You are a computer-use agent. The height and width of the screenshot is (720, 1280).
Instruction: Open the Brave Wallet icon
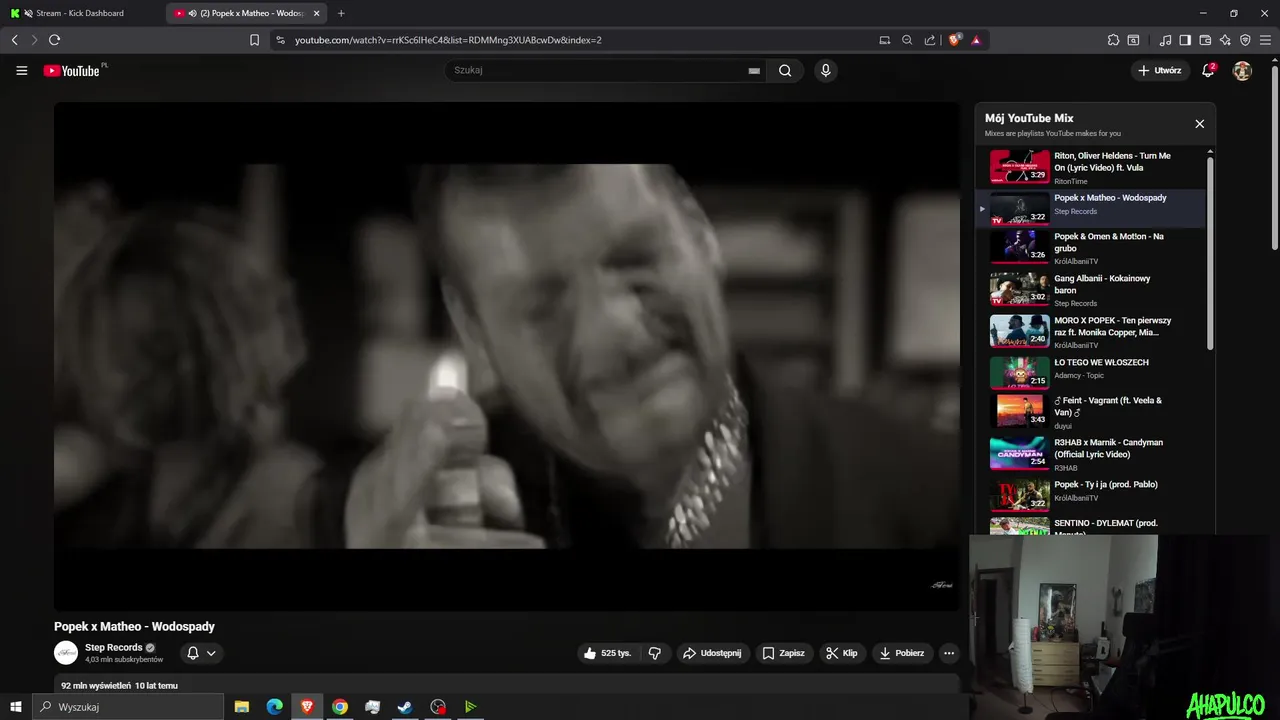point(1205,40)
